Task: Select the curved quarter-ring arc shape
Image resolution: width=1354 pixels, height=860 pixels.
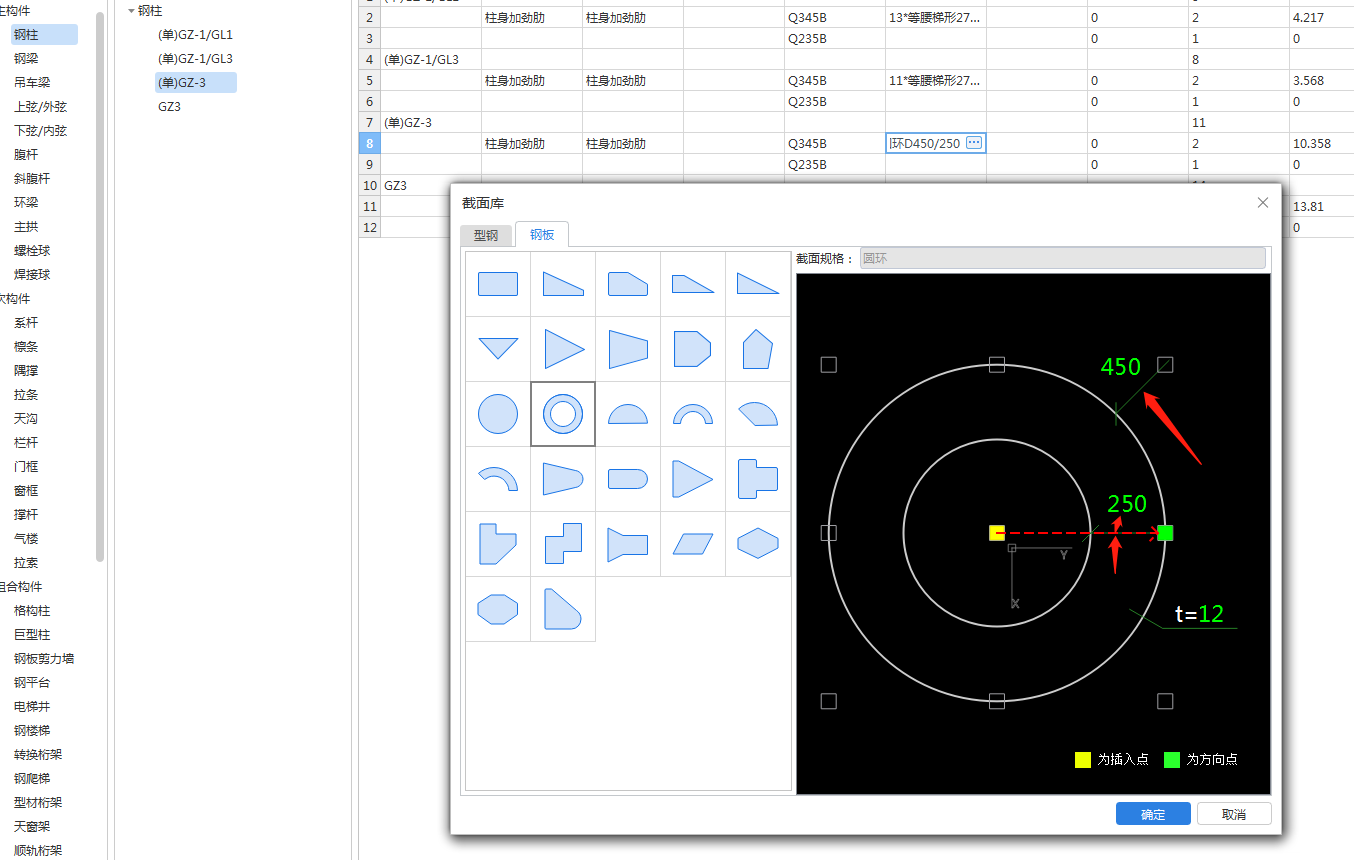Action: pos(498,479)
